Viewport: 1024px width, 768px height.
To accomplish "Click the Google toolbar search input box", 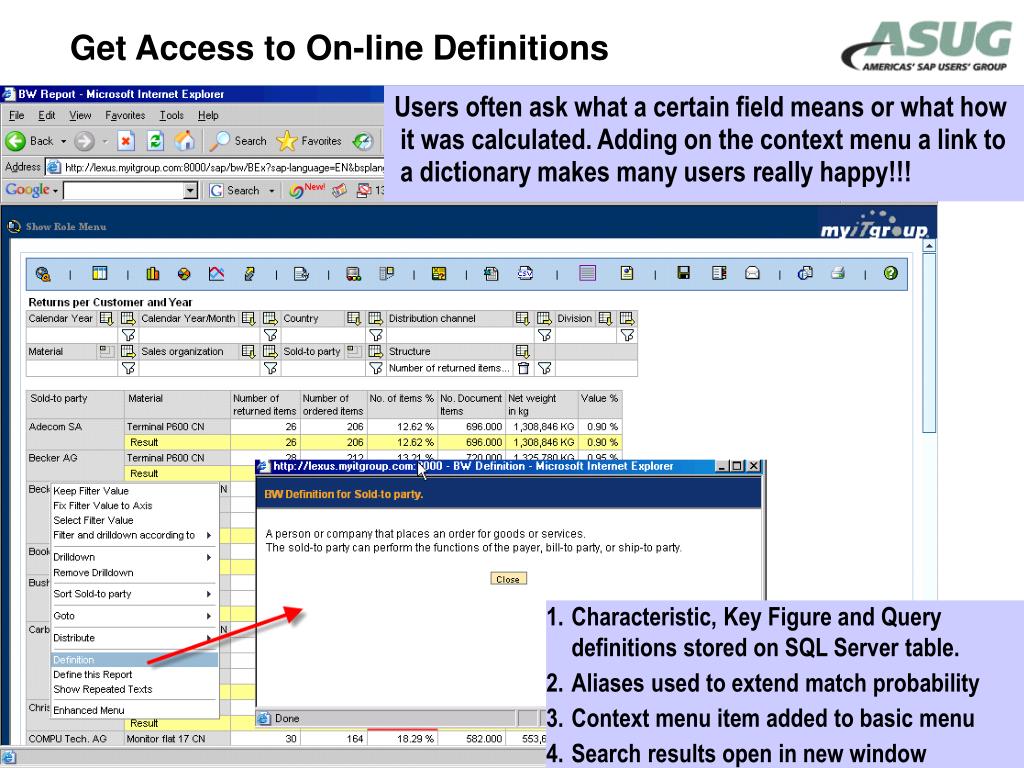I will click(x=124, y=191).
